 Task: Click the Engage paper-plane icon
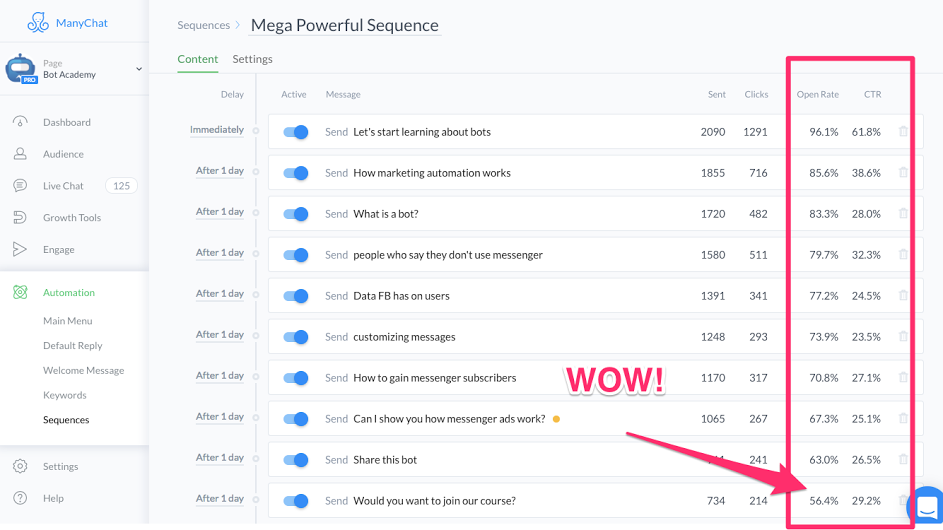click(20, 250)
